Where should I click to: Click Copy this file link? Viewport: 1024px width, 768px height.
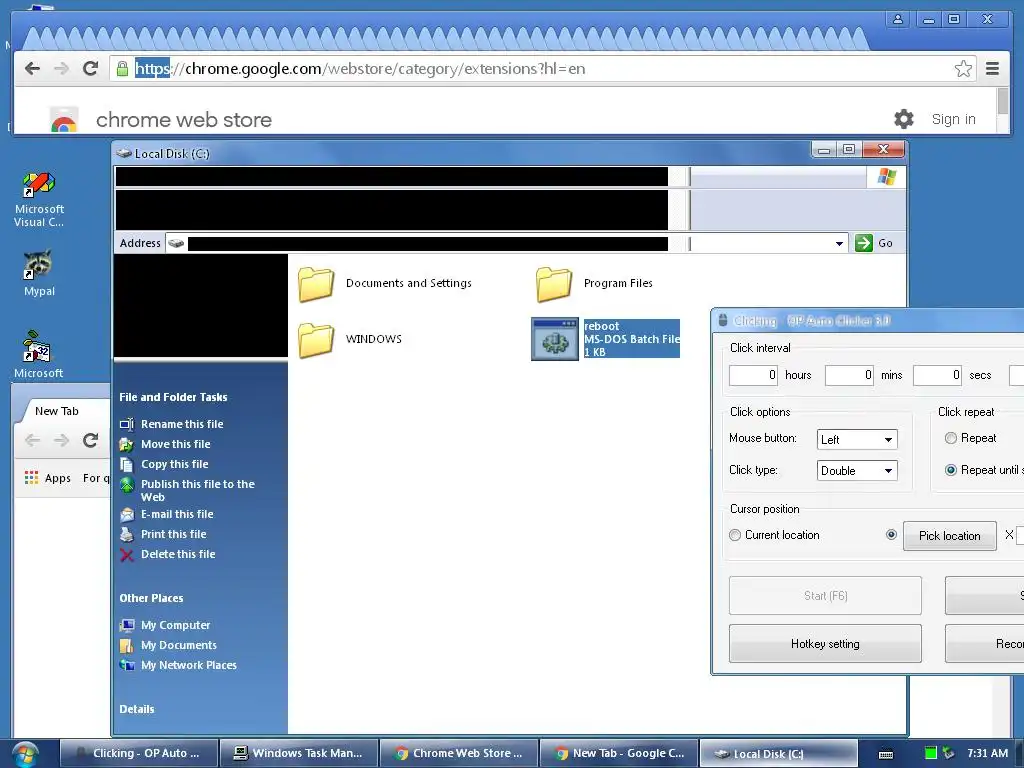coord(174,464)
